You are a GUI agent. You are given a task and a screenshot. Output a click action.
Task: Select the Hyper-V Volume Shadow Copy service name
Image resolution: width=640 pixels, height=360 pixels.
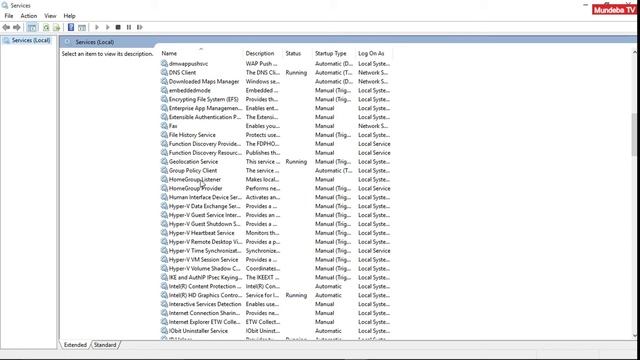[x=205, y=269]
